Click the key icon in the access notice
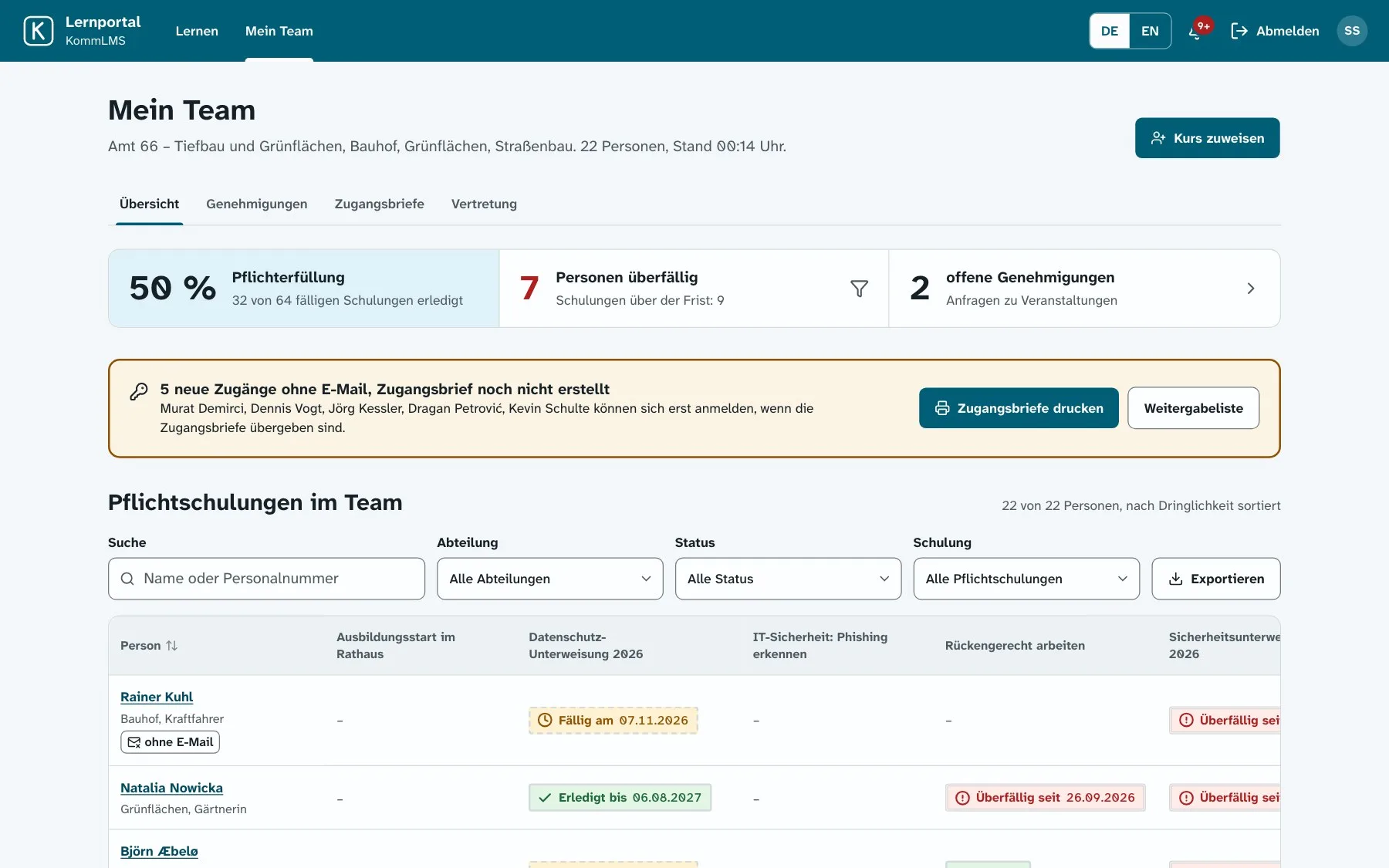Viewport: 1389px width, 868px height. pyautogui.click(x=139, y=391)
